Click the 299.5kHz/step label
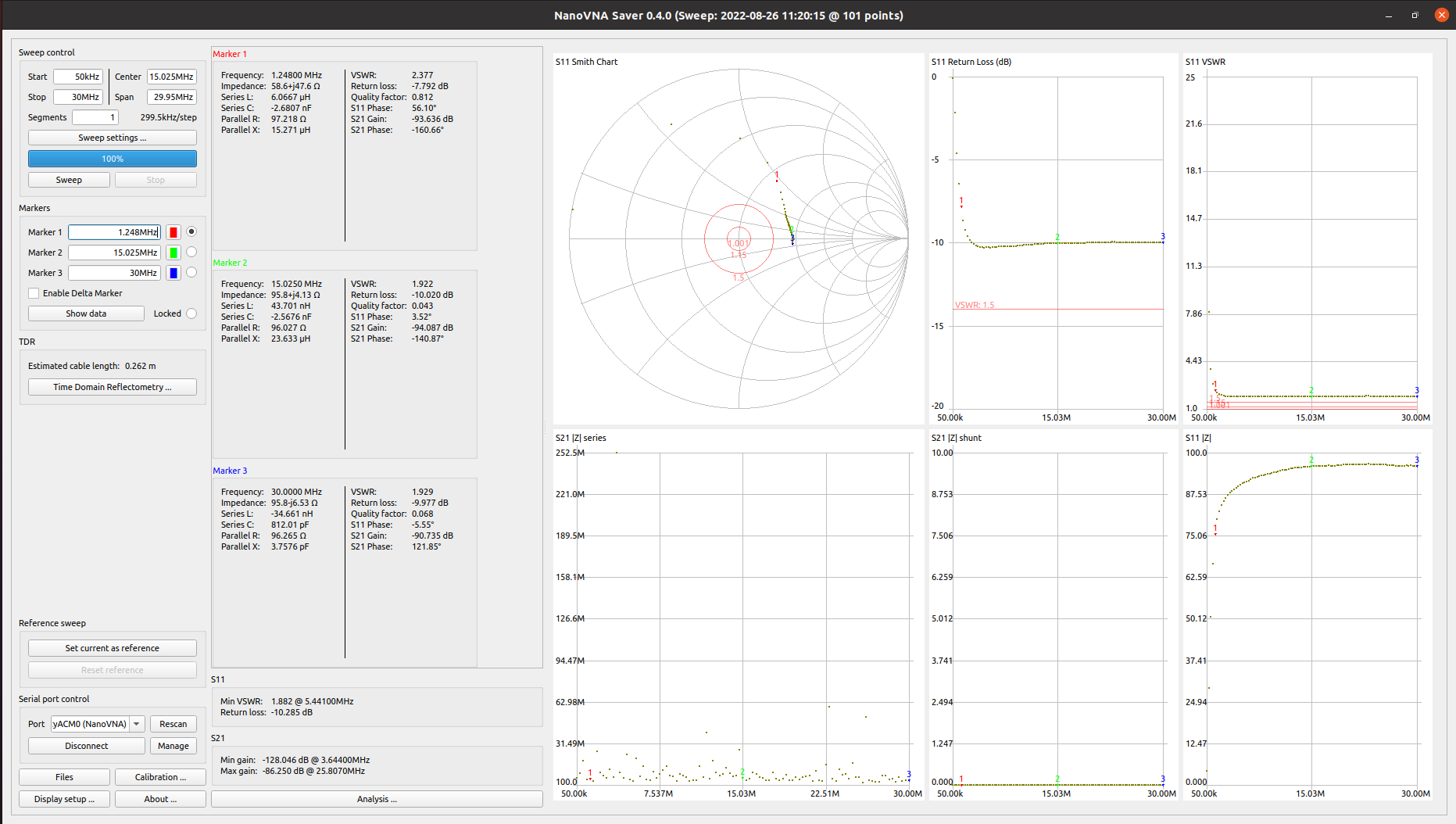 click(x=168, y=117)
